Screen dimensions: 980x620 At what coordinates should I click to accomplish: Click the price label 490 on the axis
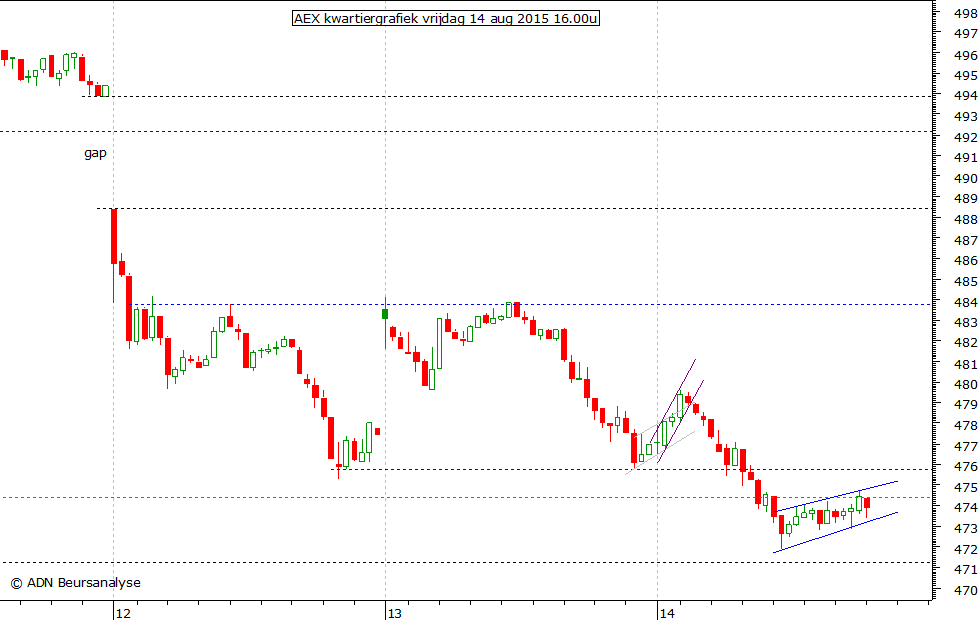click(x=966, y=178)
